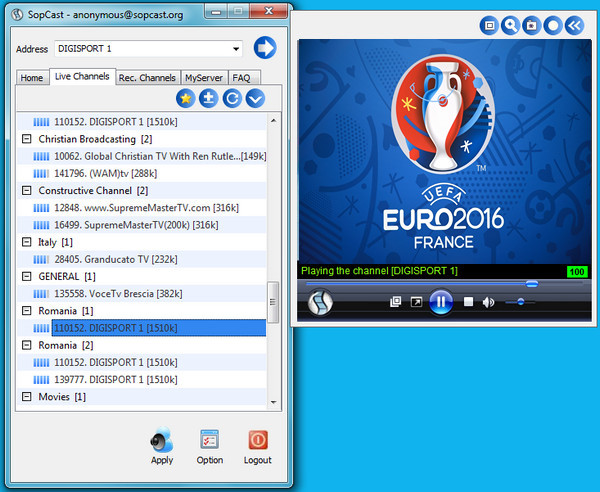Click the blue Go arrow beside Address
The width and height of the screenshot is (600, 492).
(265, 48)
